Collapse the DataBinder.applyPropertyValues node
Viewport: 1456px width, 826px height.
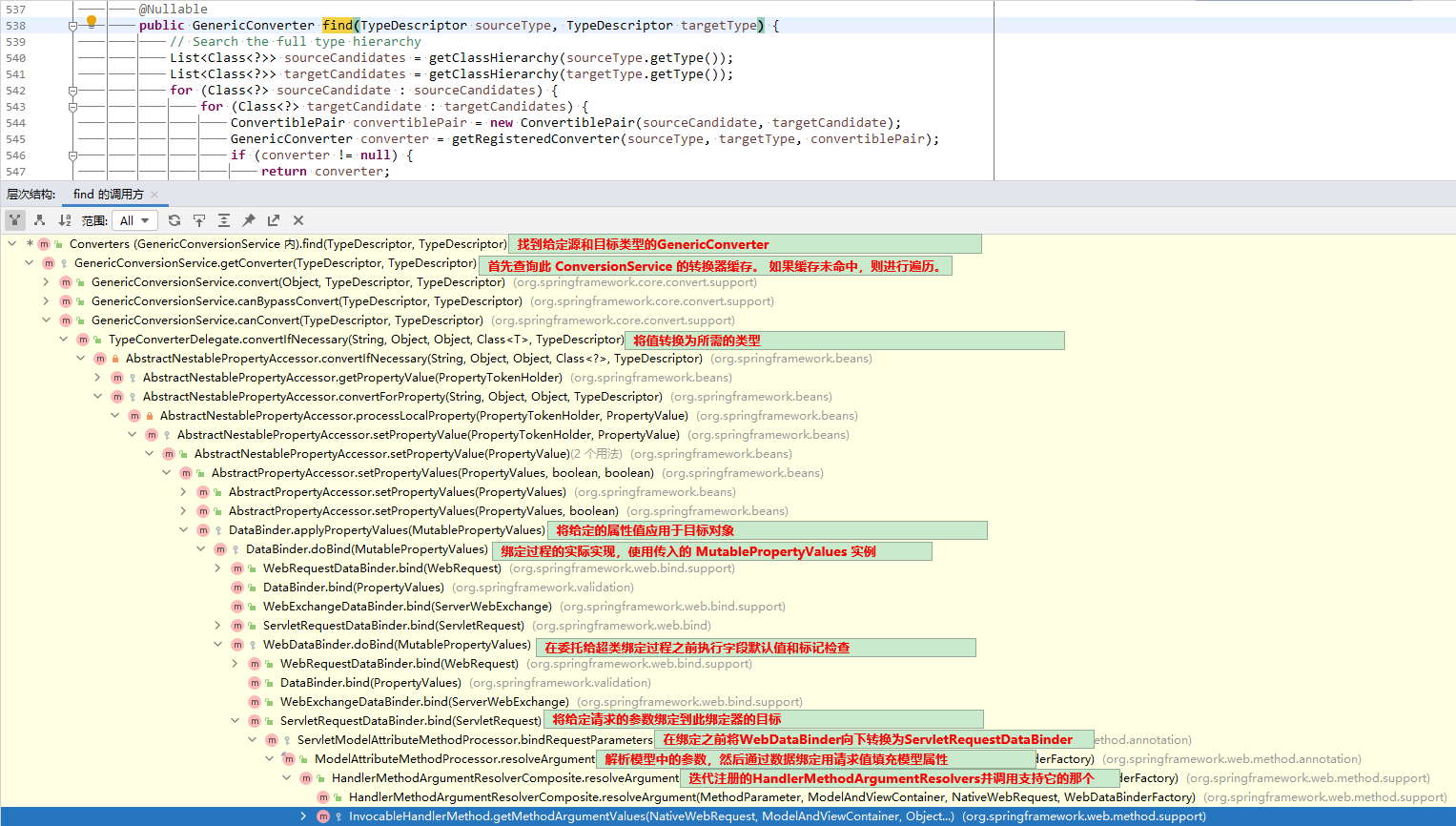[x=183, y=529]
